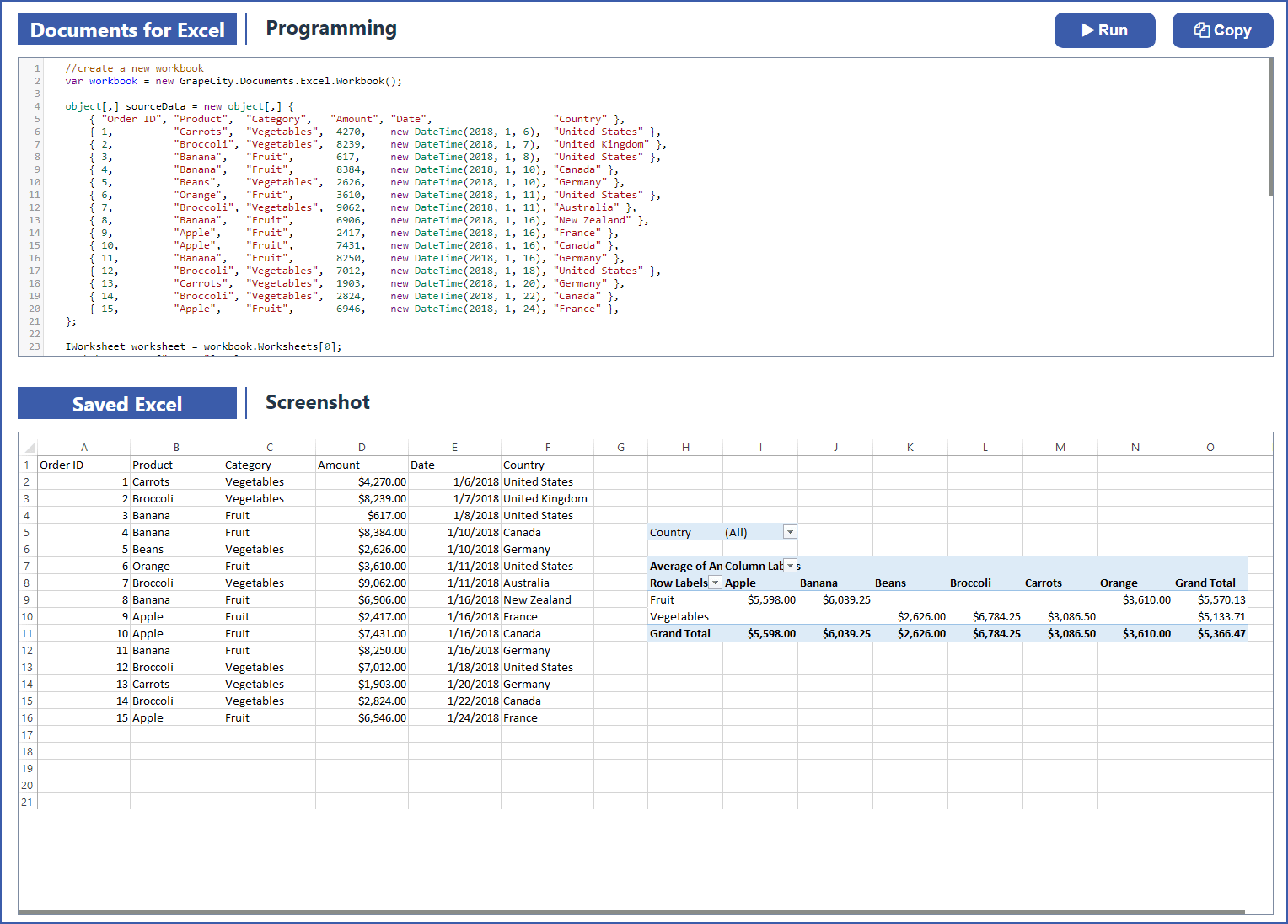Click the pivot 'Grand Total' row label
Viewport: 1288px width, 924px height.
click(685, 633)
